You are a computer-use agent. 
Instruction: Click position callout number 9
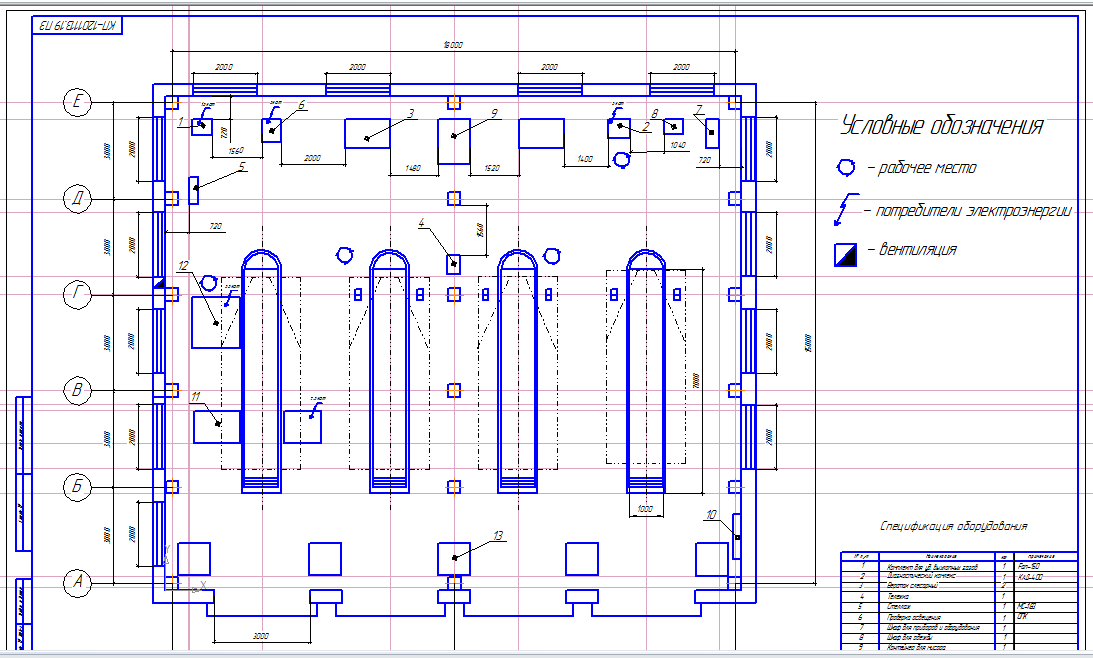(x=494, y=113)
